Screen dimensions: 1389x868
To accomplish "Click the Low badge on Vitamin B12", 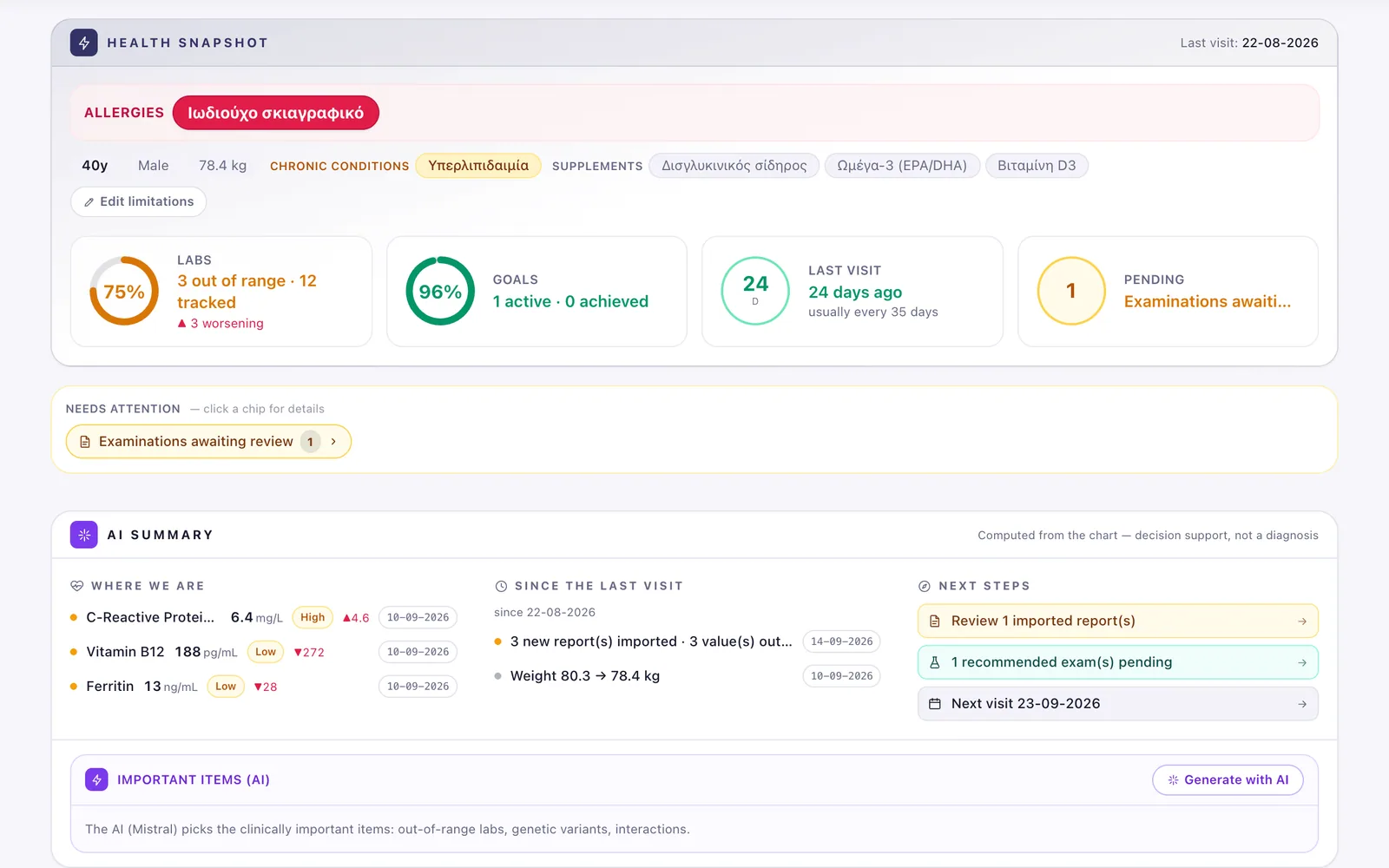I will [266, 652].
